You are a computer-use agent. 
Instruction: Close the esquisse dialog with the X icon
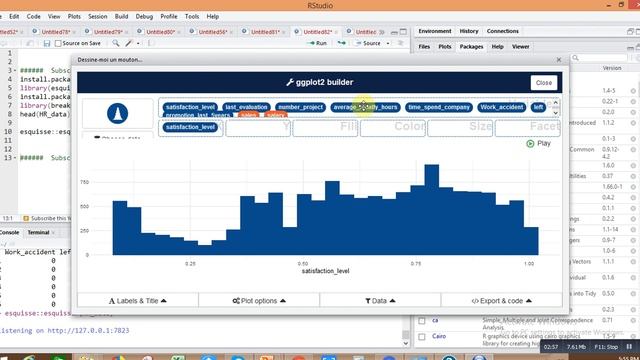(x=559, y=60)
